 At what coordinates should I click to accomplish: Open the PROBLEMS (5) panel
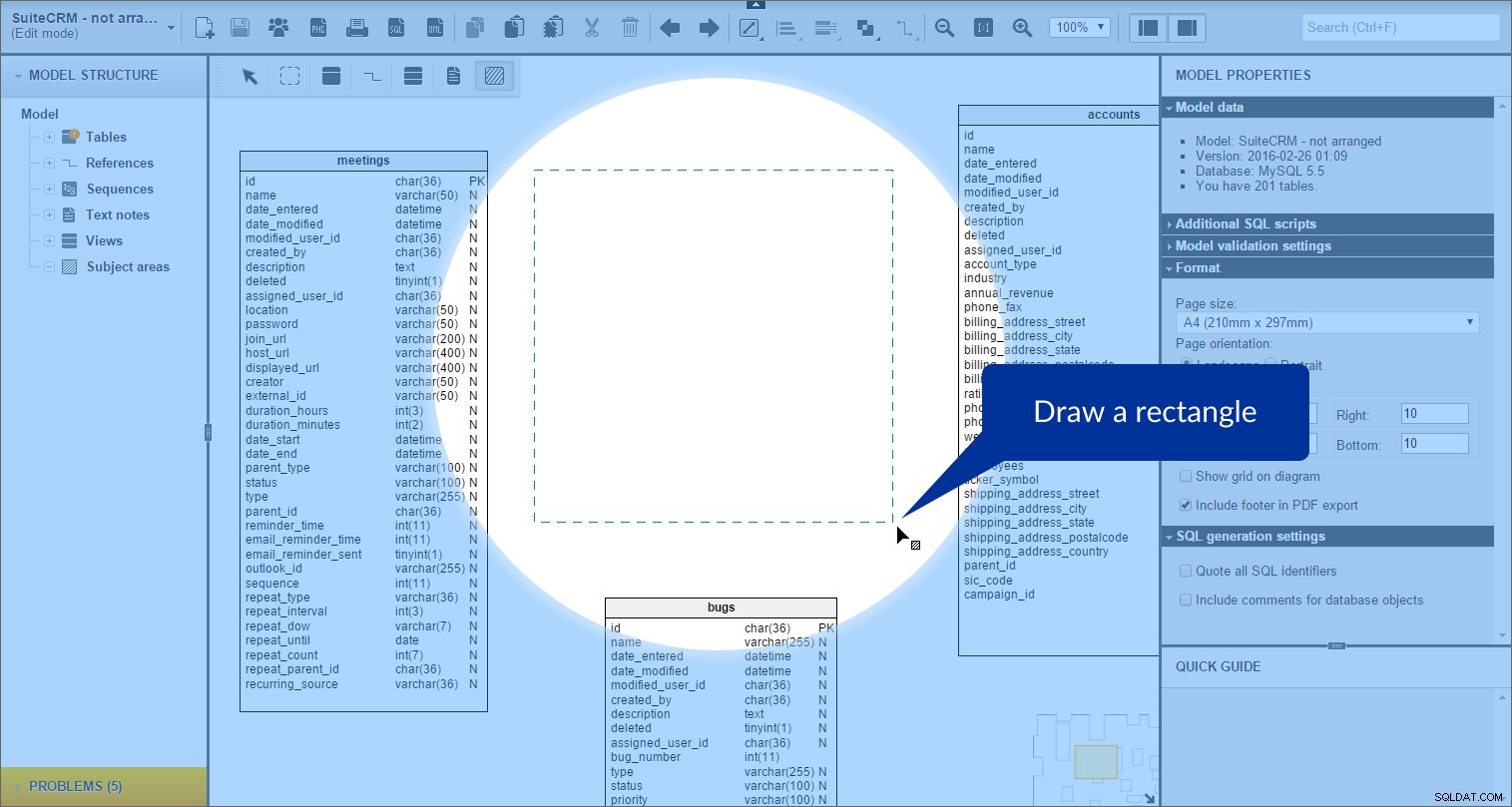click(x=104, y=787)
